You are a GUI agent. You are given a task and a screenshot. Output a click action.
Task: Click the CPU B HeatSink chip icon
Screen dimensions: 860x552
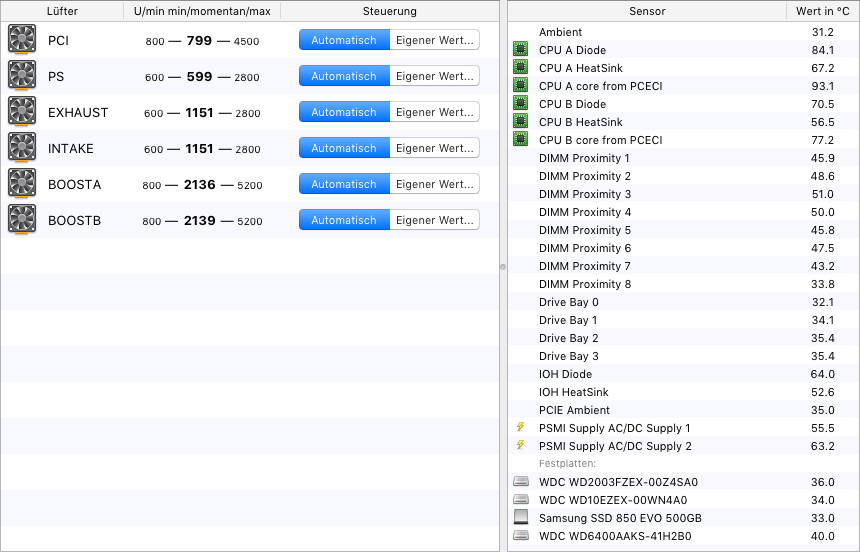520,121
